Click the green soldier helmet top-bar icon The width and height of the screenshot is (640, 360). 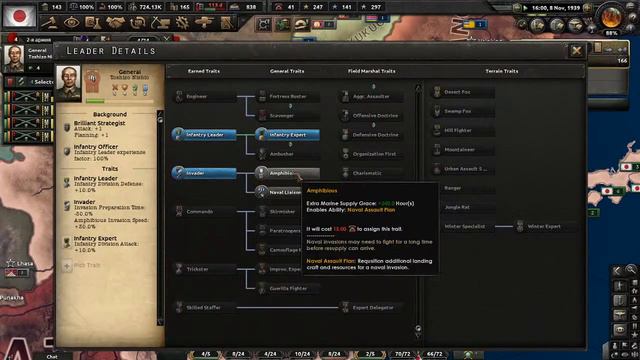[282, 25]
